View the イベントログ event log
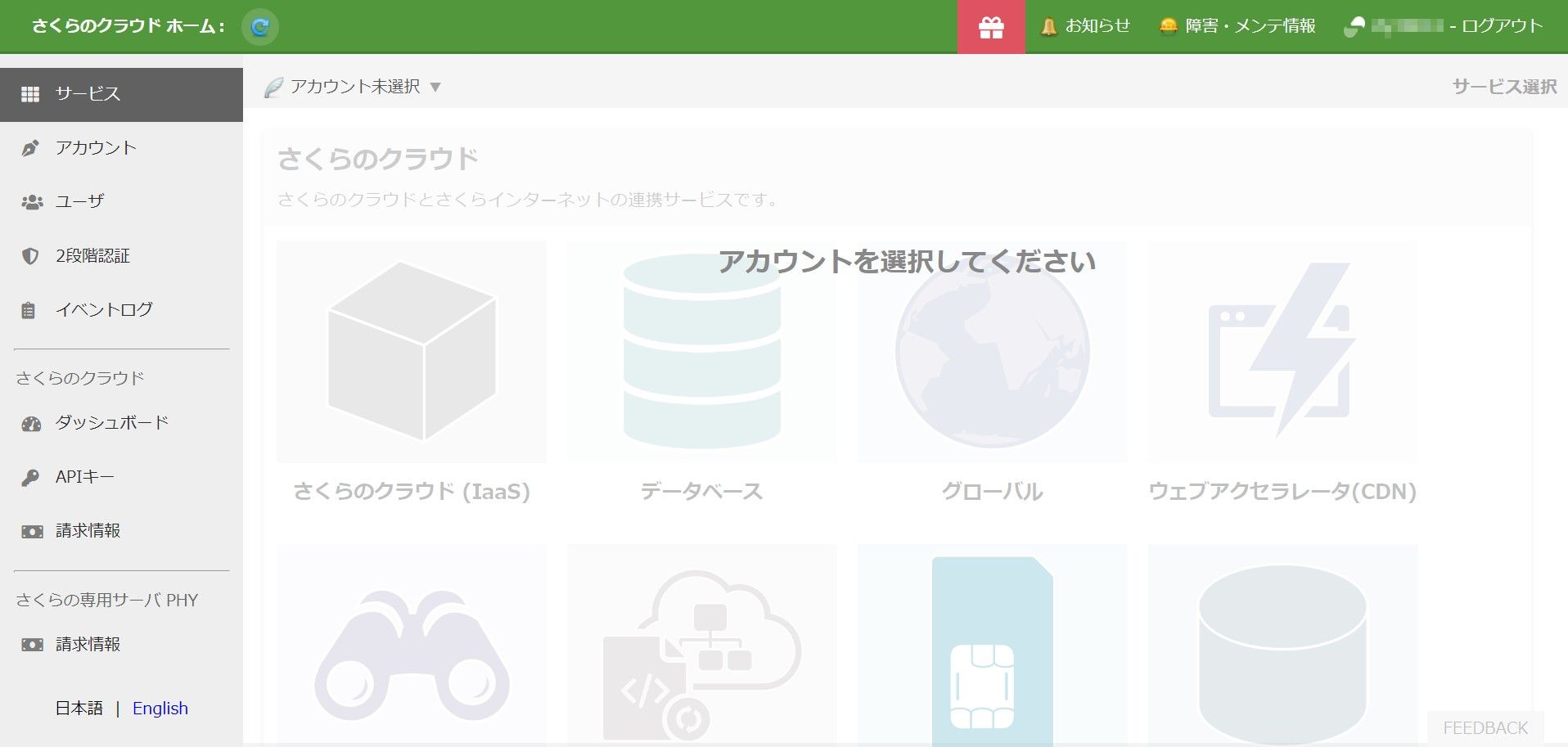 click(x=103, y=310)
